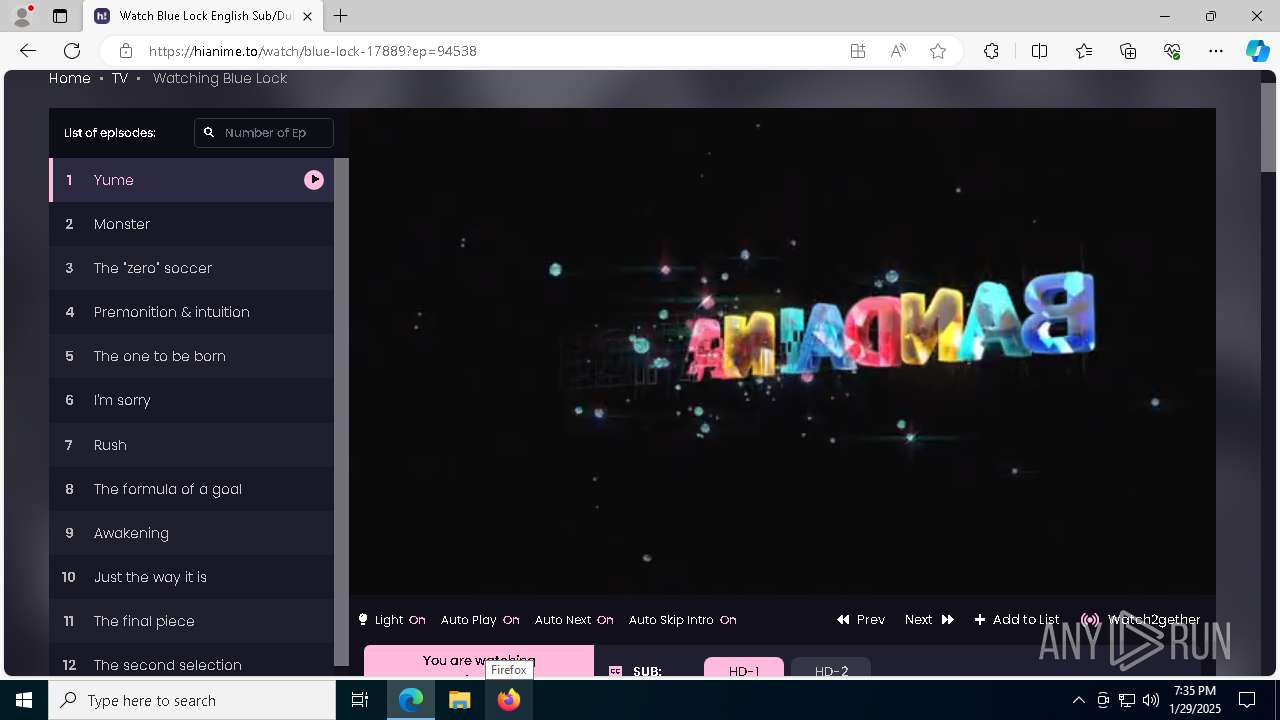Close the Watch Blue Lock tab
The width and height of the screenshot is (1280, 720).
pos(308,16)
